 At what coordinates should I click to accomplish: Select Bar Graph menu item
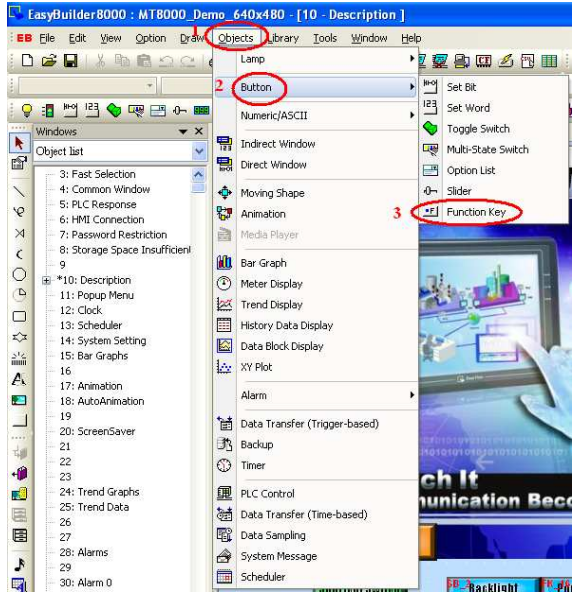pyautogui.click(x=316, y=263)
